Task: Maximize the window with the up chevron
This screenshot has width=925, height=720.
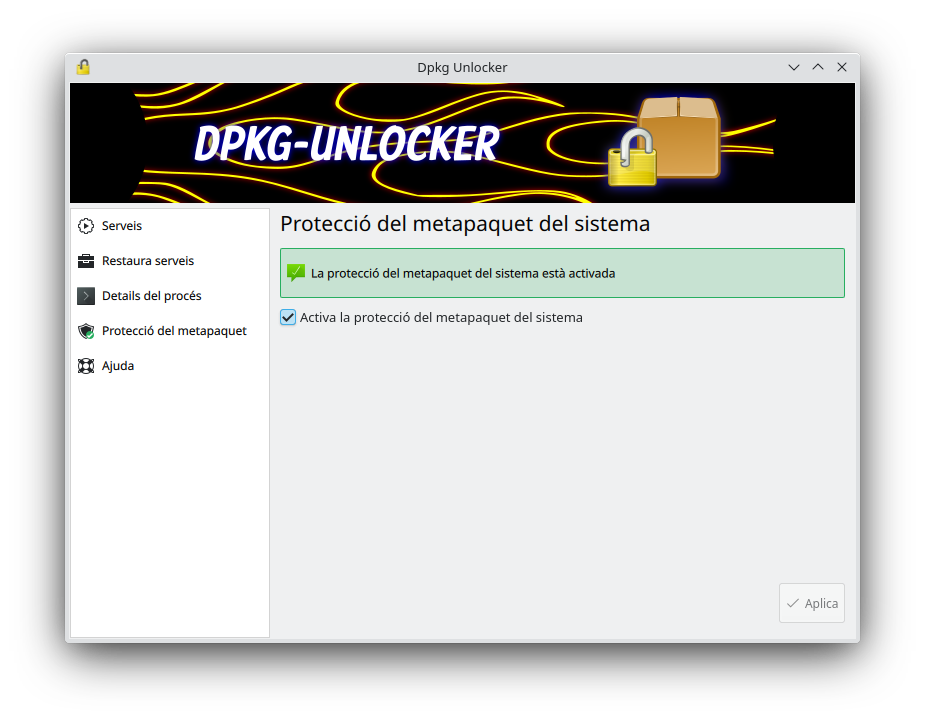Action: (x=818, y=67)
